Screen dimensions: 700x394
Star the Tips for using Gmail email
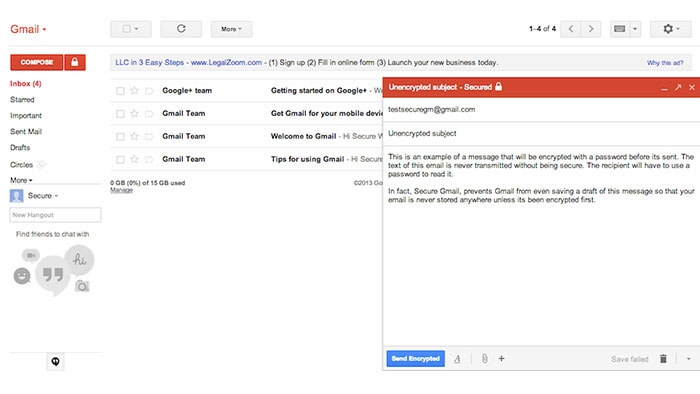coord(134,159)
